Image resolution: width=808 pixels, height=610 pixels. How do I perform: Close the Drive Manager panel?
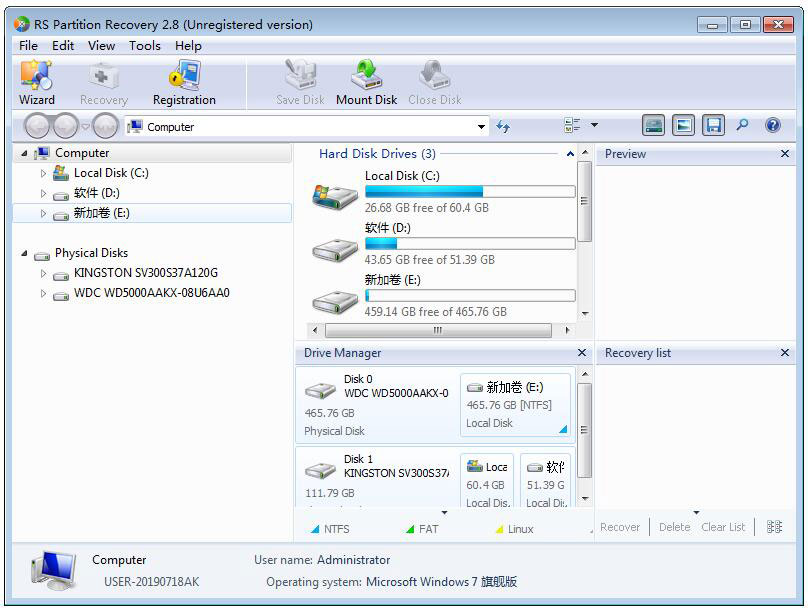[x=582, y=353]
